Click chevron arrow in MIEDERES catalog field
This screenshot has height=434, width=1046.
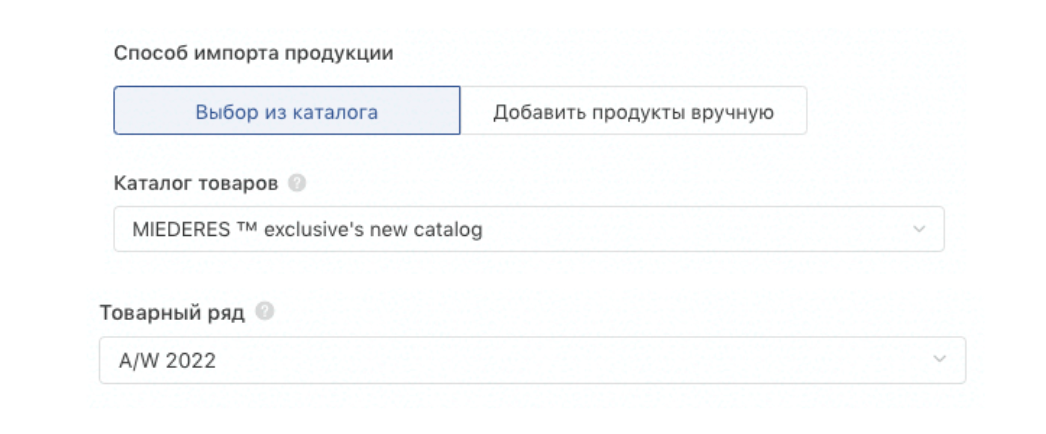click(919, 229)
